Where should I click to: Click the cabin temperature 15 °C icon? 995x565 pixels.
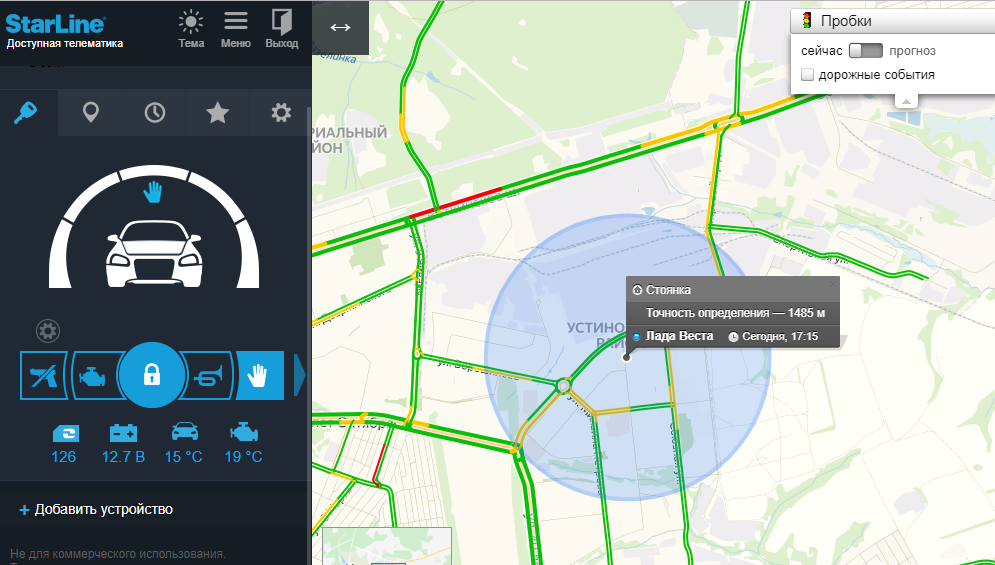(x=184, y=433)
